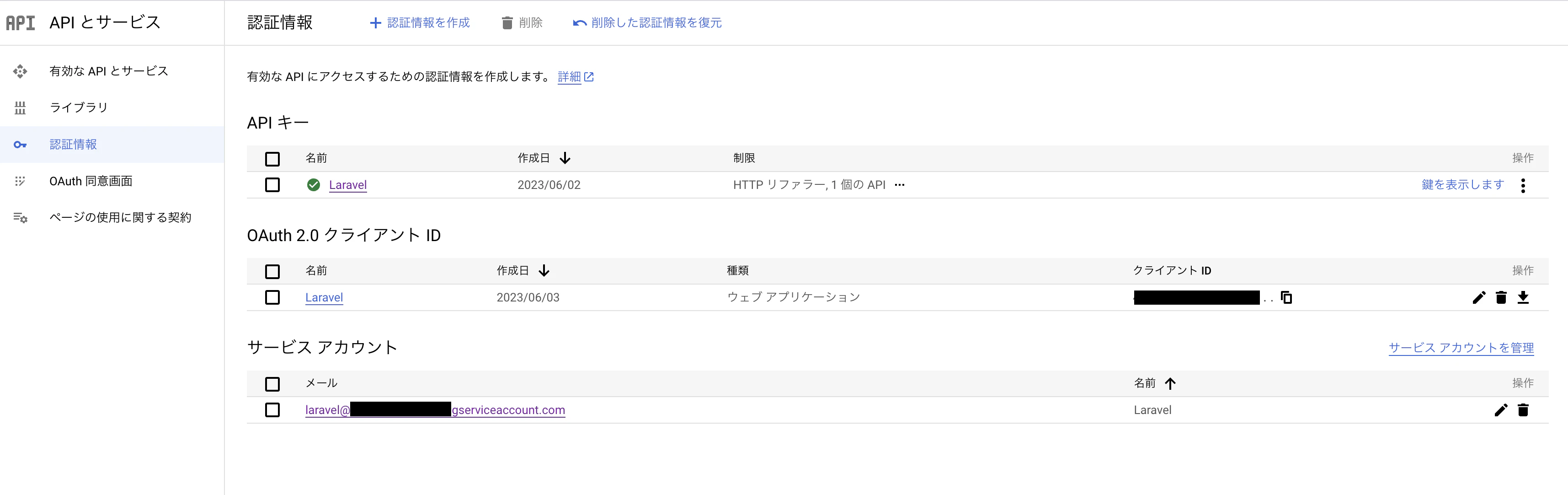Click 鍵を表示します link
Screen dimensions: 1568x495
tap(1463, 184)
